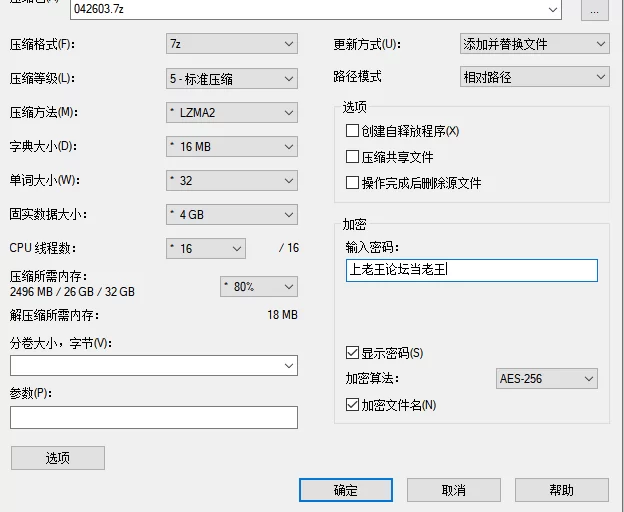The image size is (624, 512).
Task: Click the 确定 button
Action: (345, 490)
